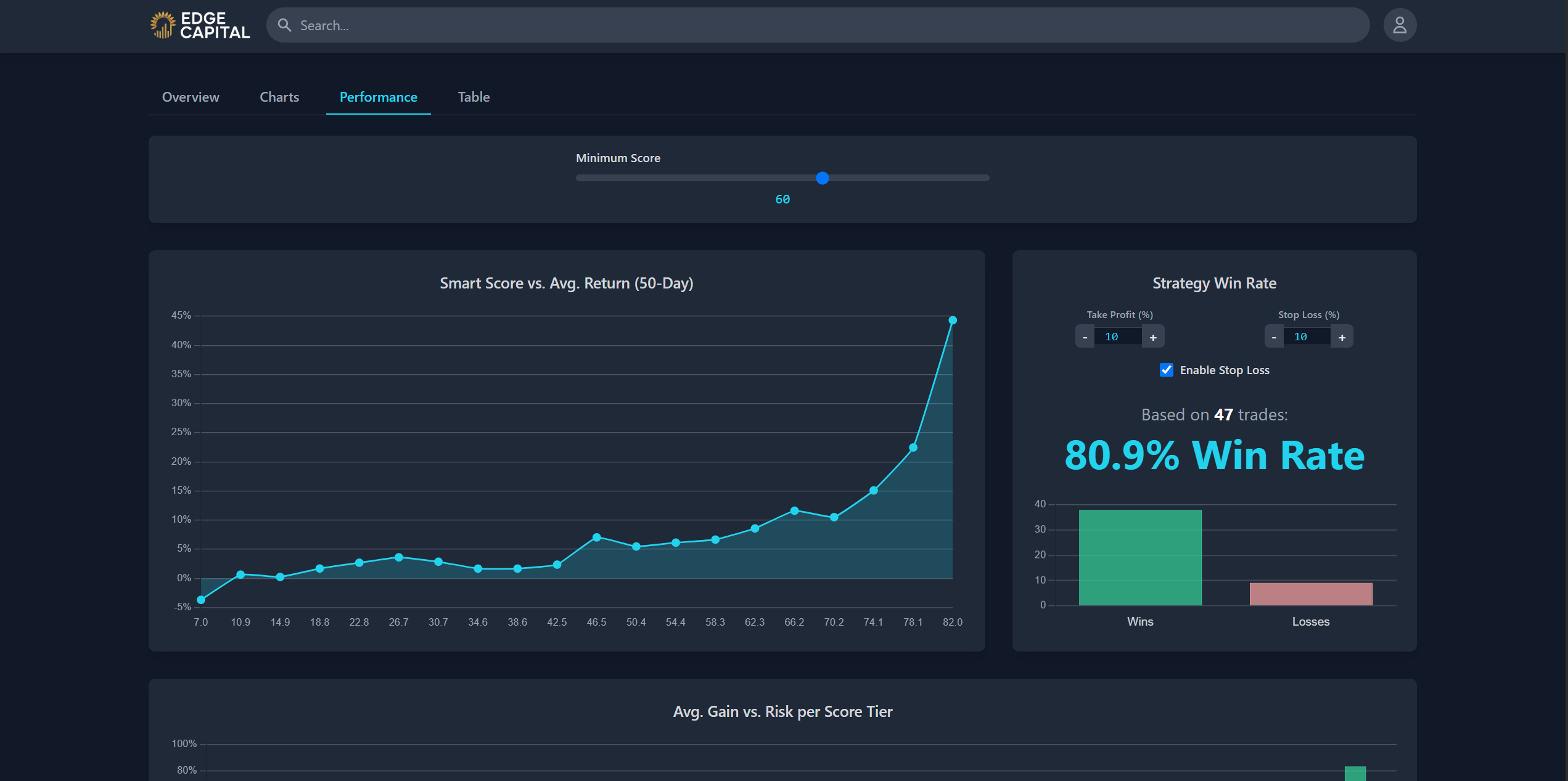Image resolution: width=1568 pixels, height=781 pixels.
Task: Decrease Stop Loss with minus button
Action: point(1273,337)
